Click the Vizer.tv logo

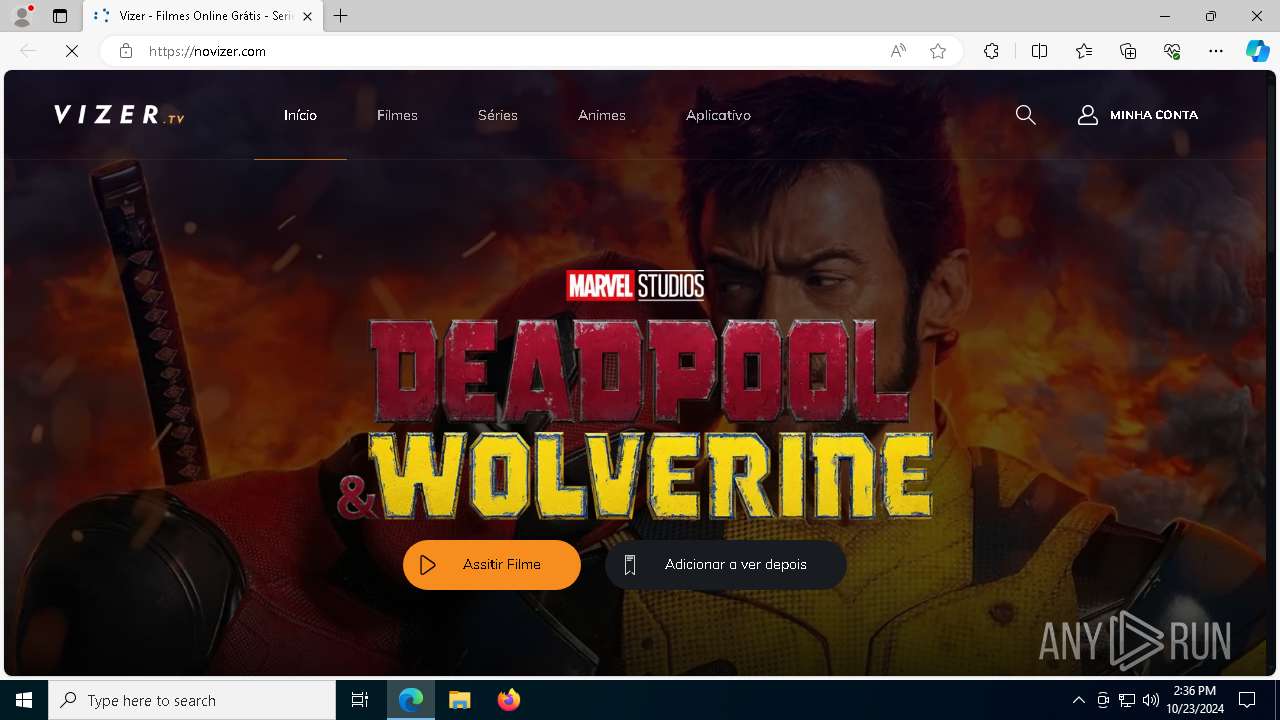pyautogui.click(x=119, y=115)
